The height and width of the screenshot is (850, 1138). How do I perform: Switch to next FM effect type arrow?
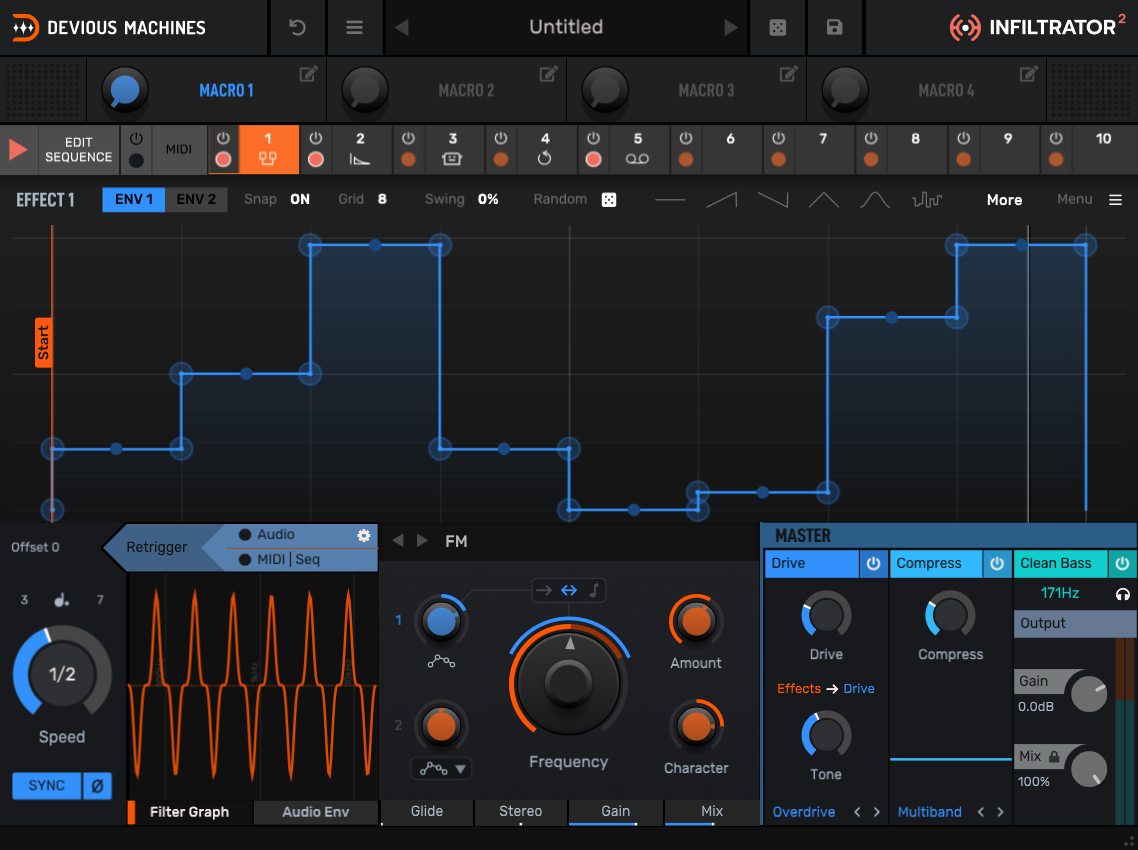click(x=422, y=541)
